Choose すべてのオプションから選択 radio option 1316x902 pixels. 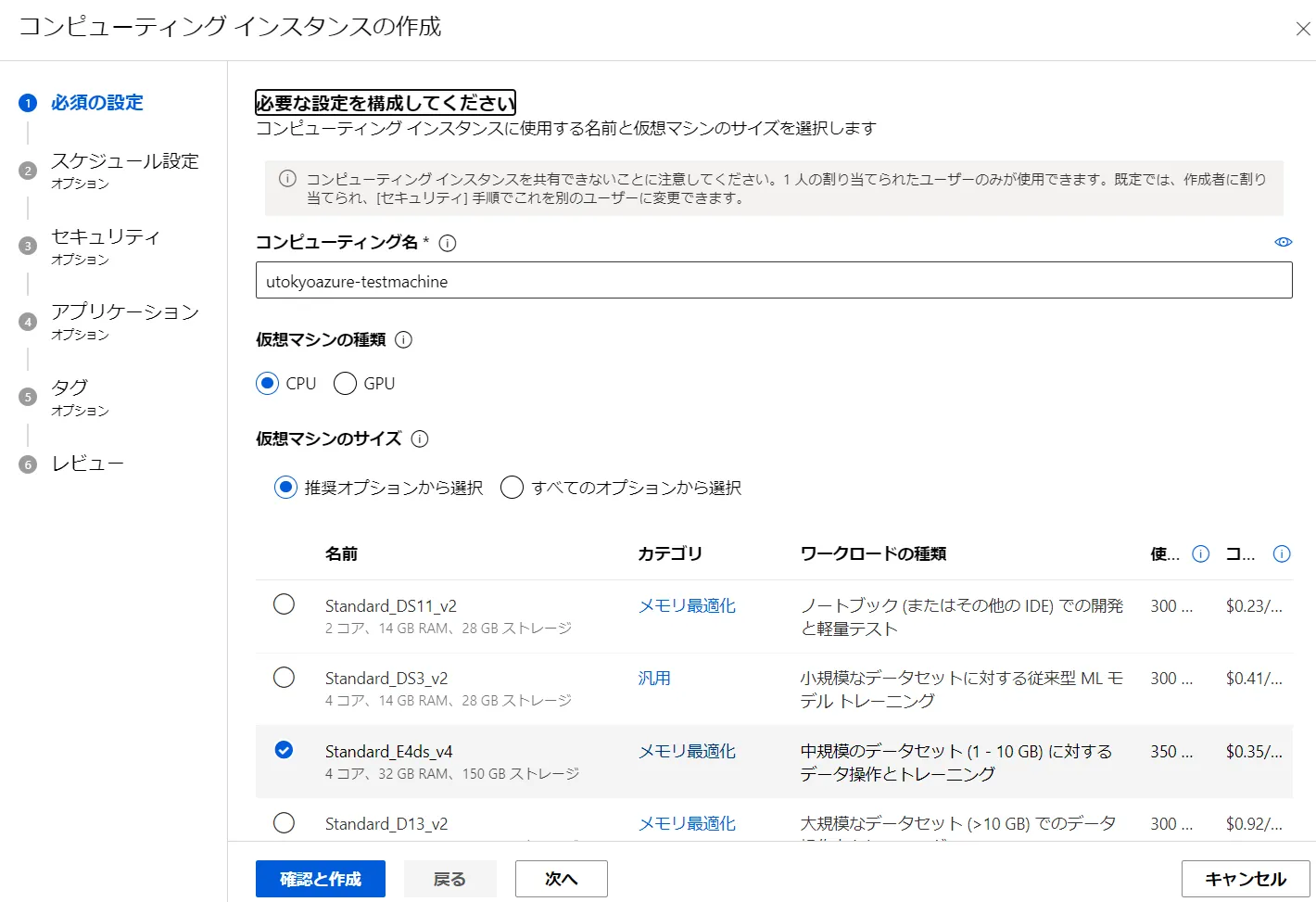pos(512,488)
